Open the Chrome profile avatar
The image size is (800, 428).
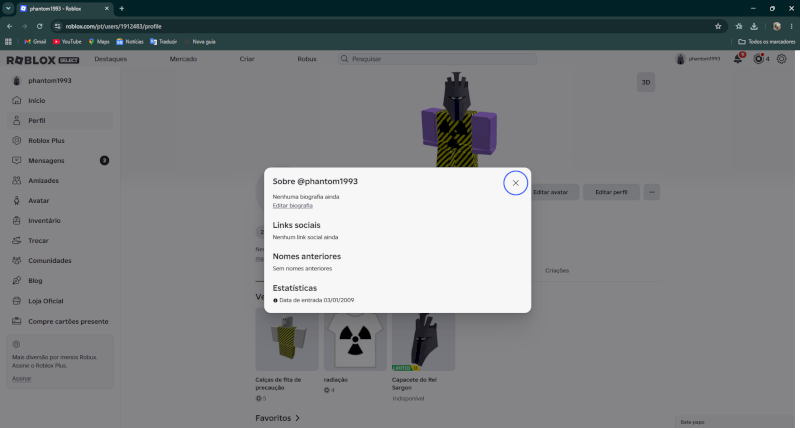click(x=777, y=26)
